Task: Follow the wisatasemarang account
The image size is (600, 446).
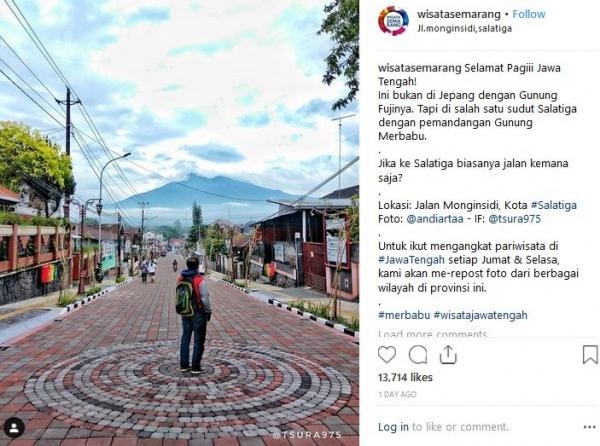Action: point(528,14)
